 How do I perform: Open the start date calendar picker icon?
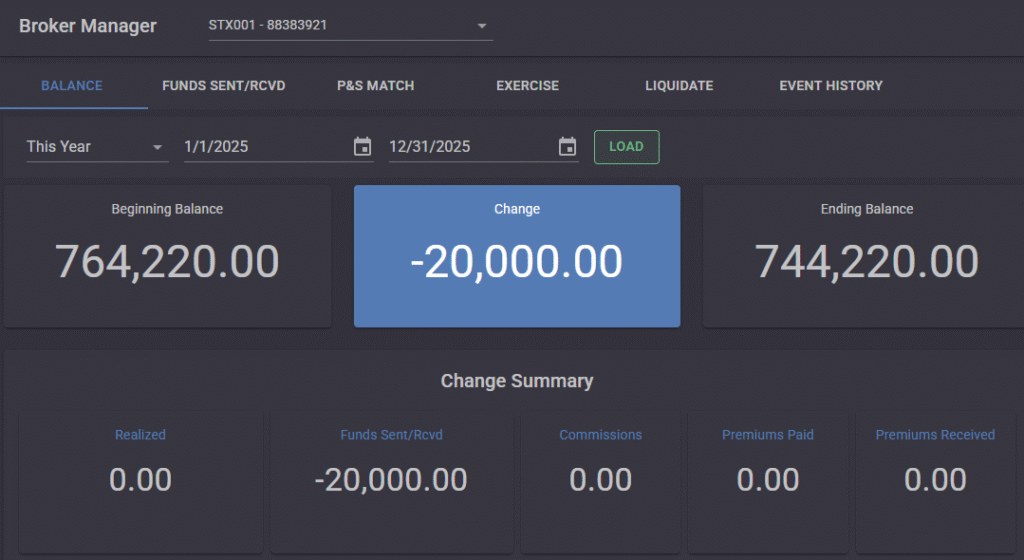(362, 146)
